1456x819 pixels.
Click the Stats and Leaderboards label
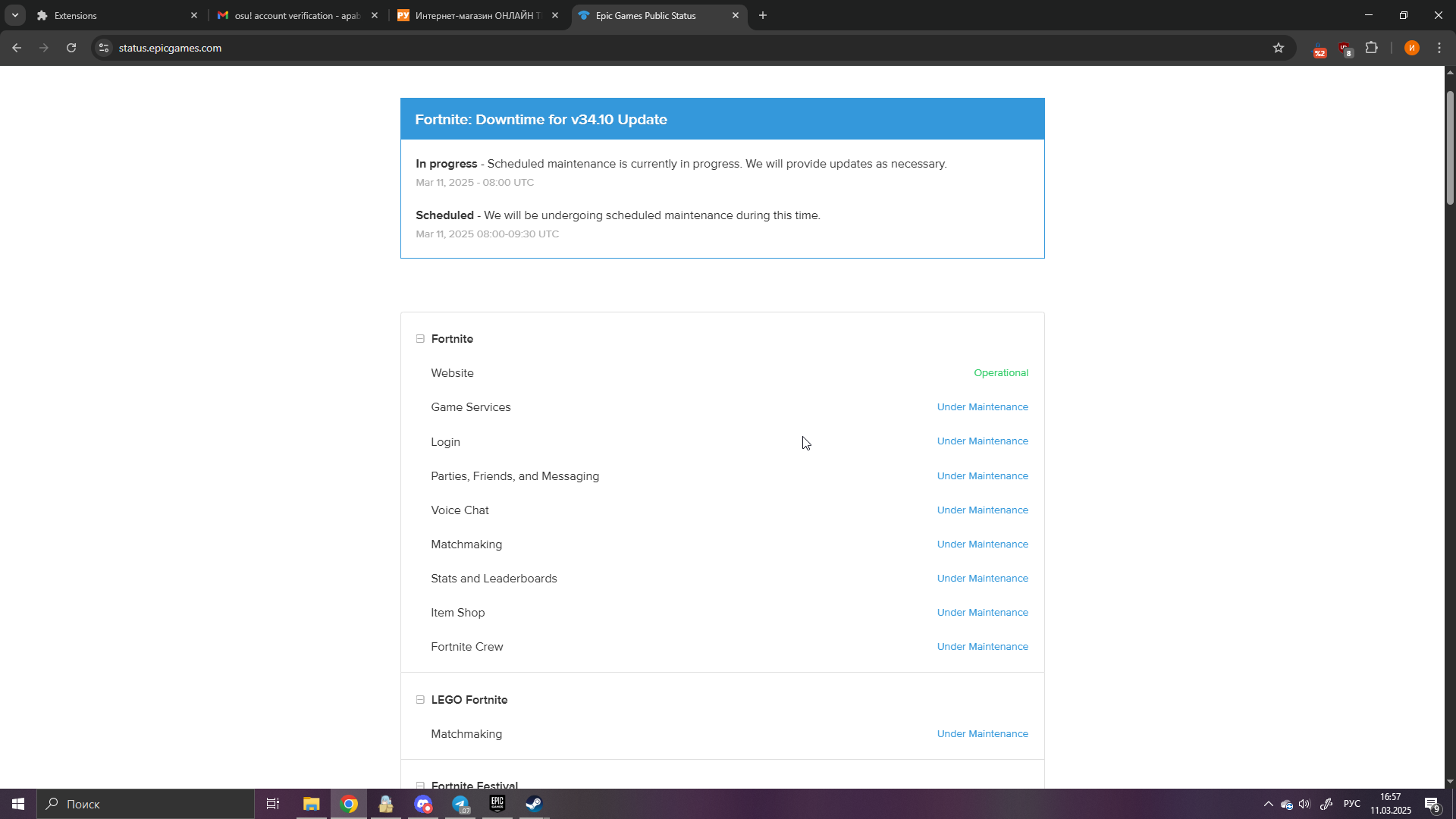(x=494, y=579)
